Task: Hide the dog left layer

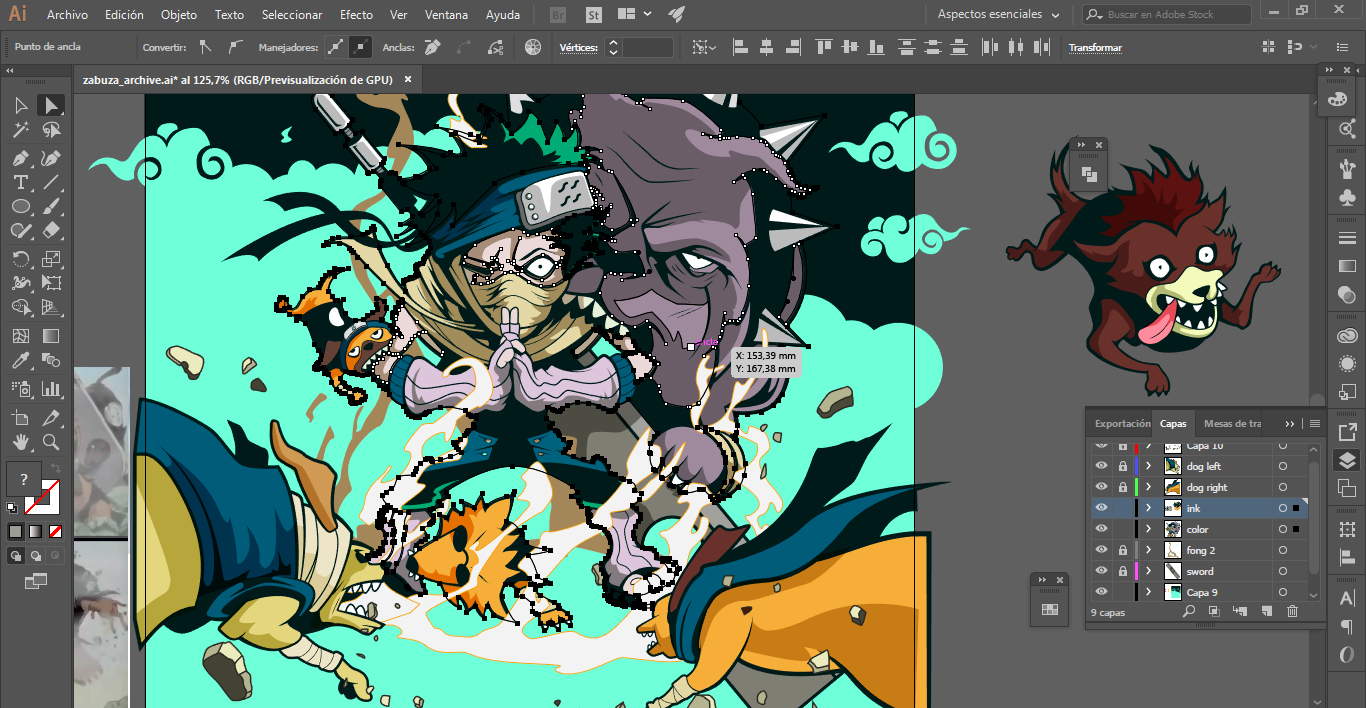Action: tap(1101, 466)
